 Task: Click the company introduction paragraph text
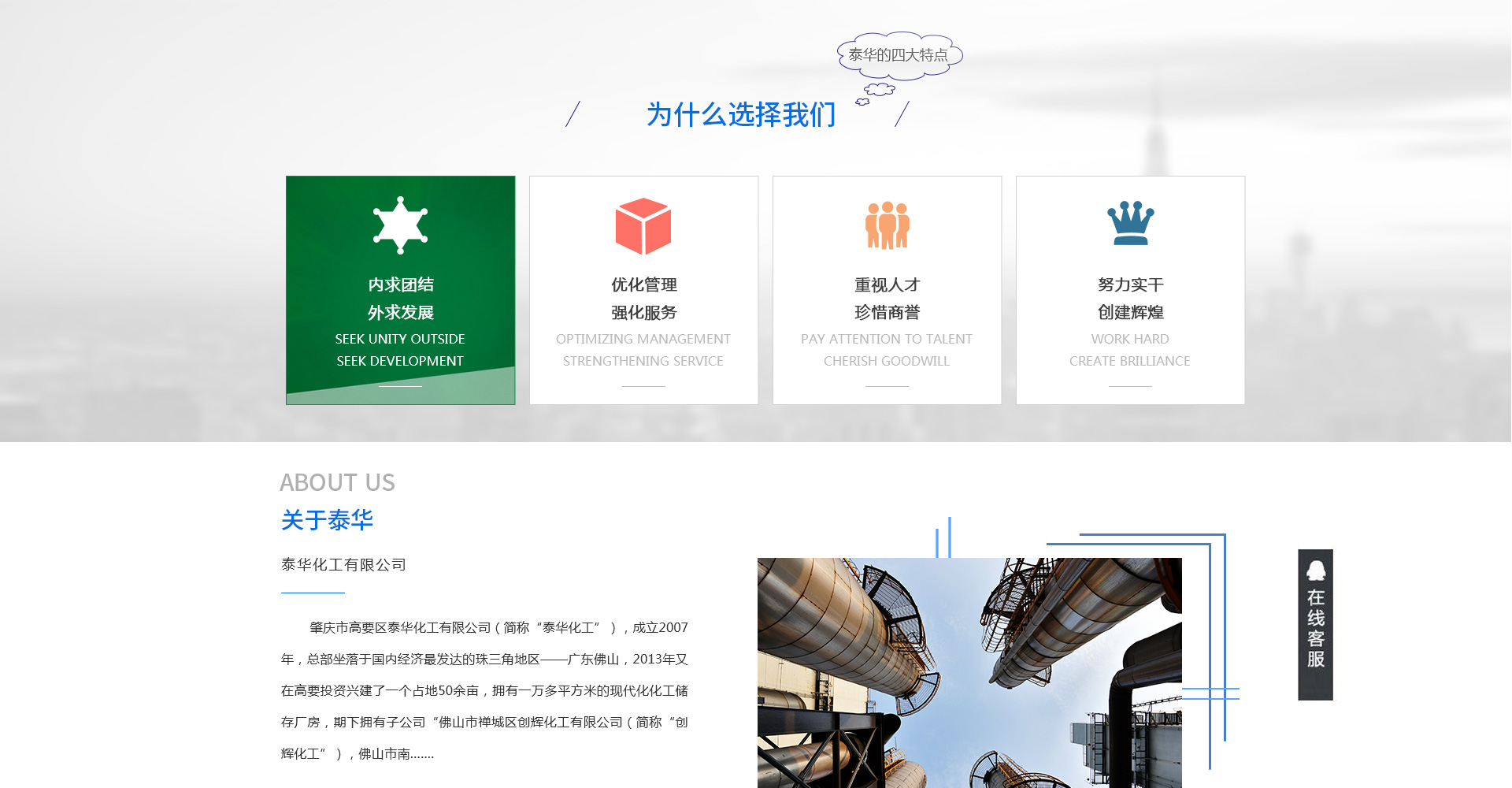[484, 690]
